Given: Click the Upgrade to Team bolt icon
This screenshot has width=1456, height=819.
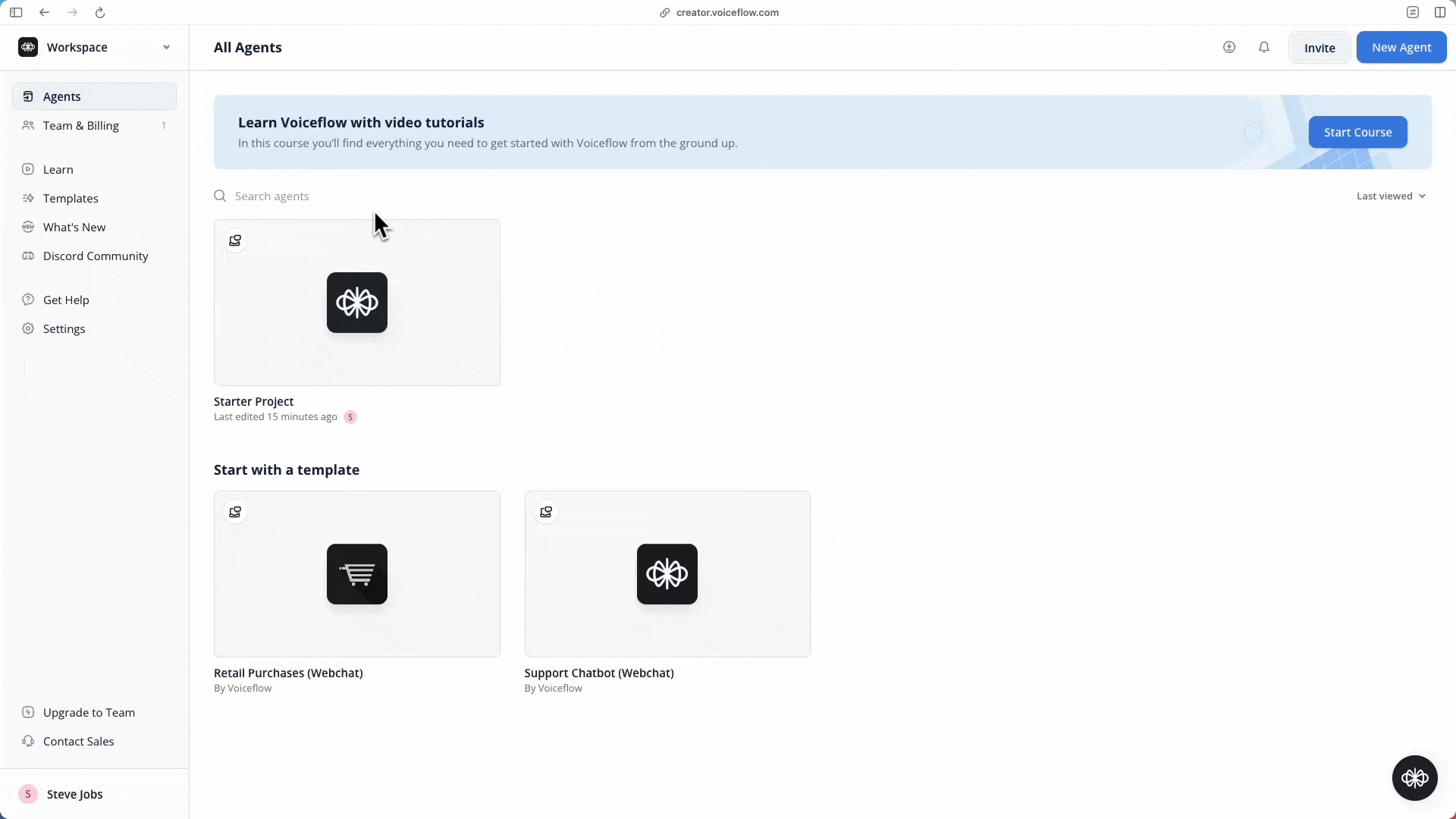Looking at the screenshot, I should tap(28, 712).
